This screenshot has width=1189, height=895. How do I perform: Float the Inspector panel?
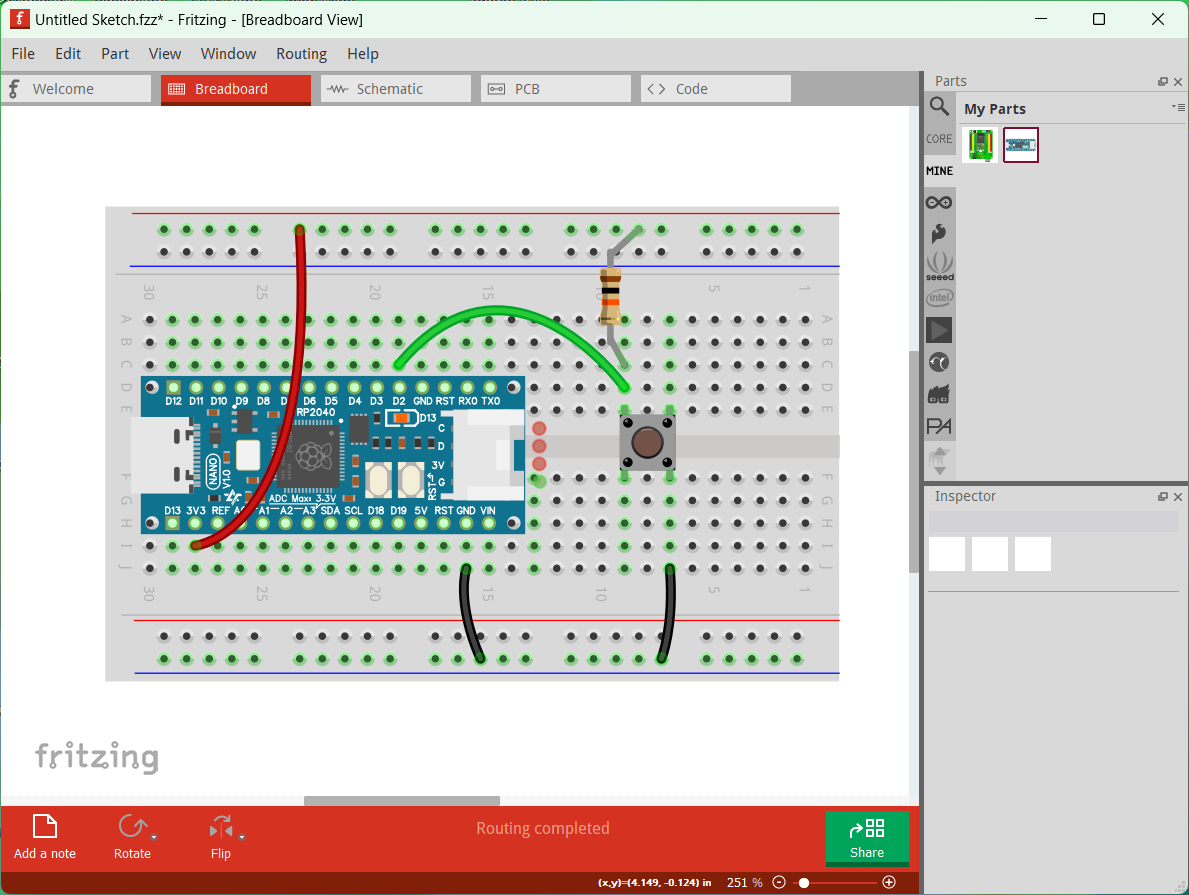pyautogui.click(x=1162, y=497)
